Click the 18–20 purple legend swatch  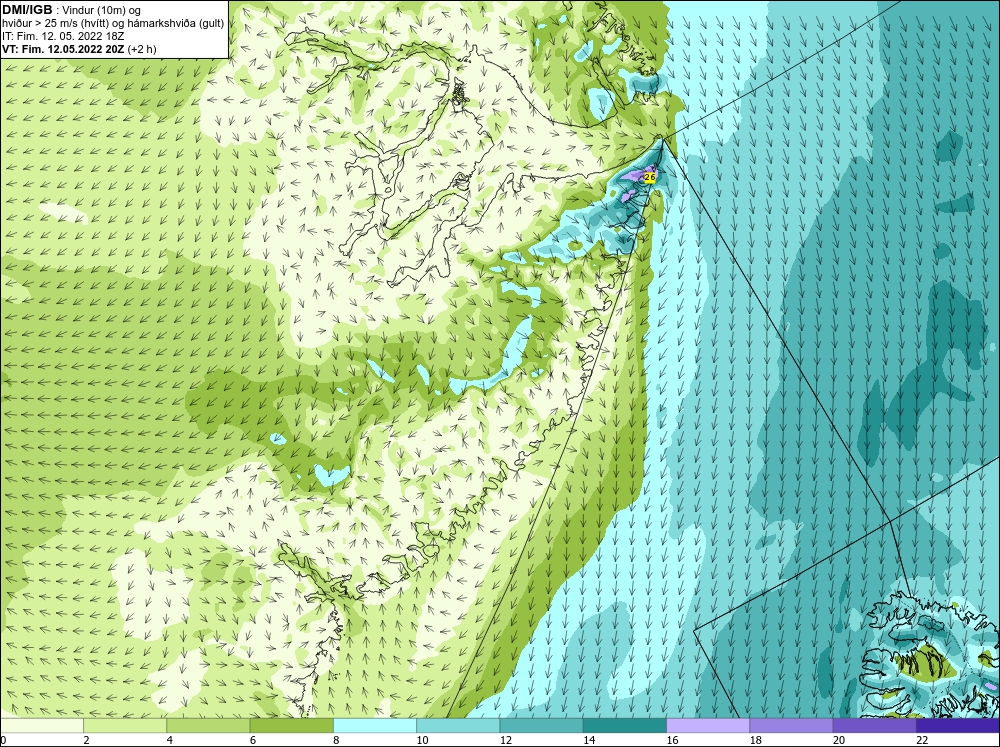791,726
